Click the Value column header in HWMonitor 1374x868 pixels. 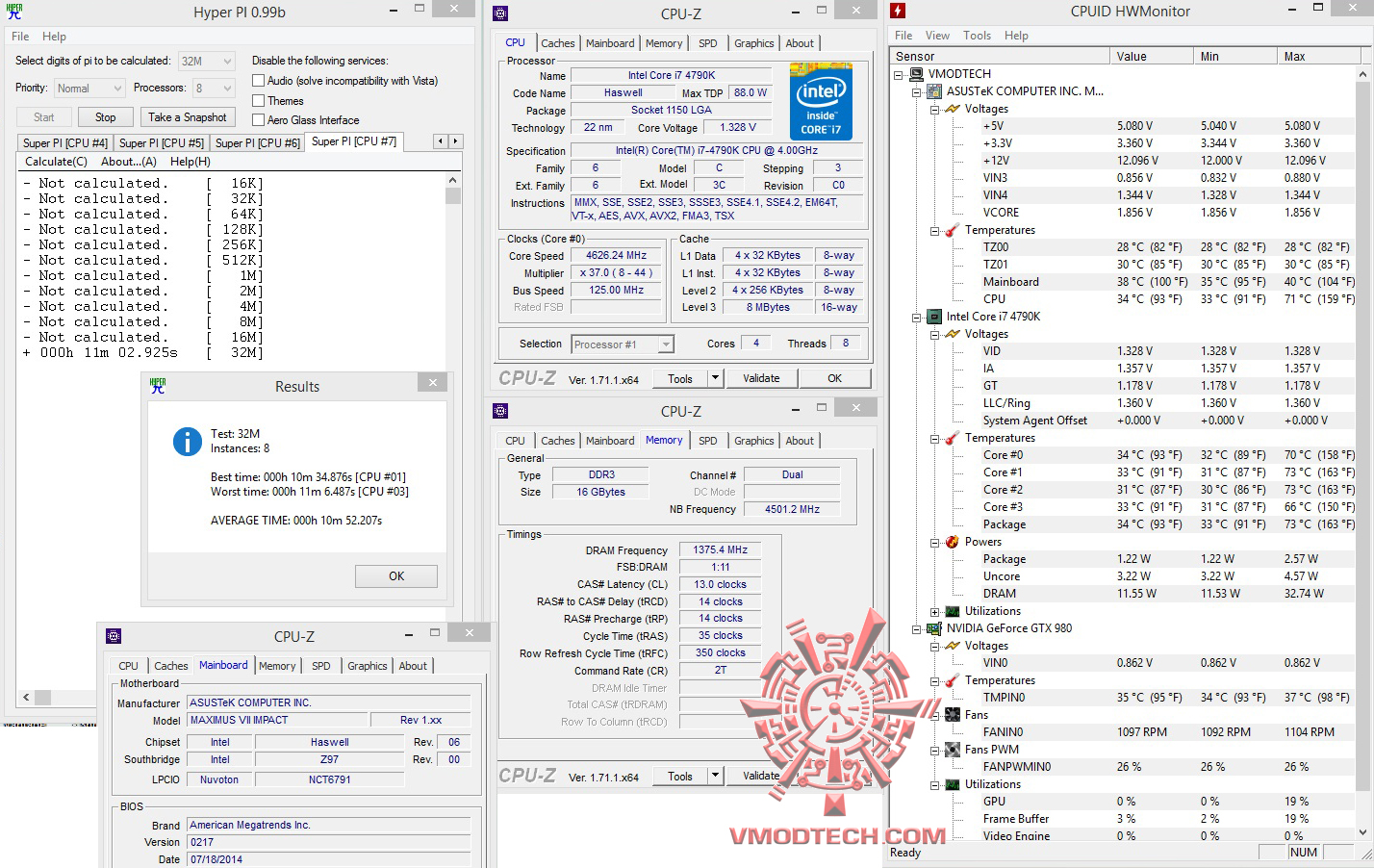point(1151,57)
